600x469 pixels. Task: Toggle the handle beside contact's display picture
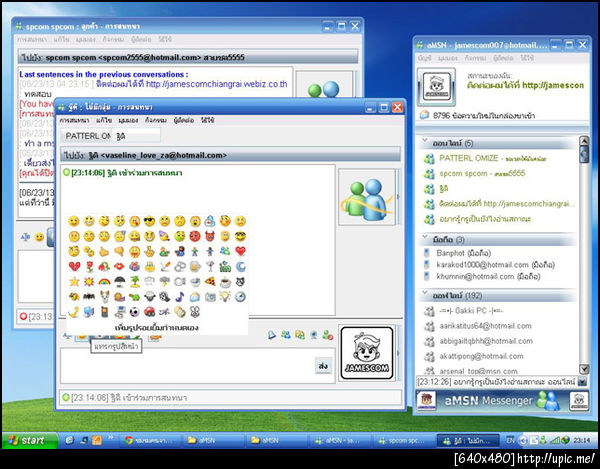[x=398, y=197]
